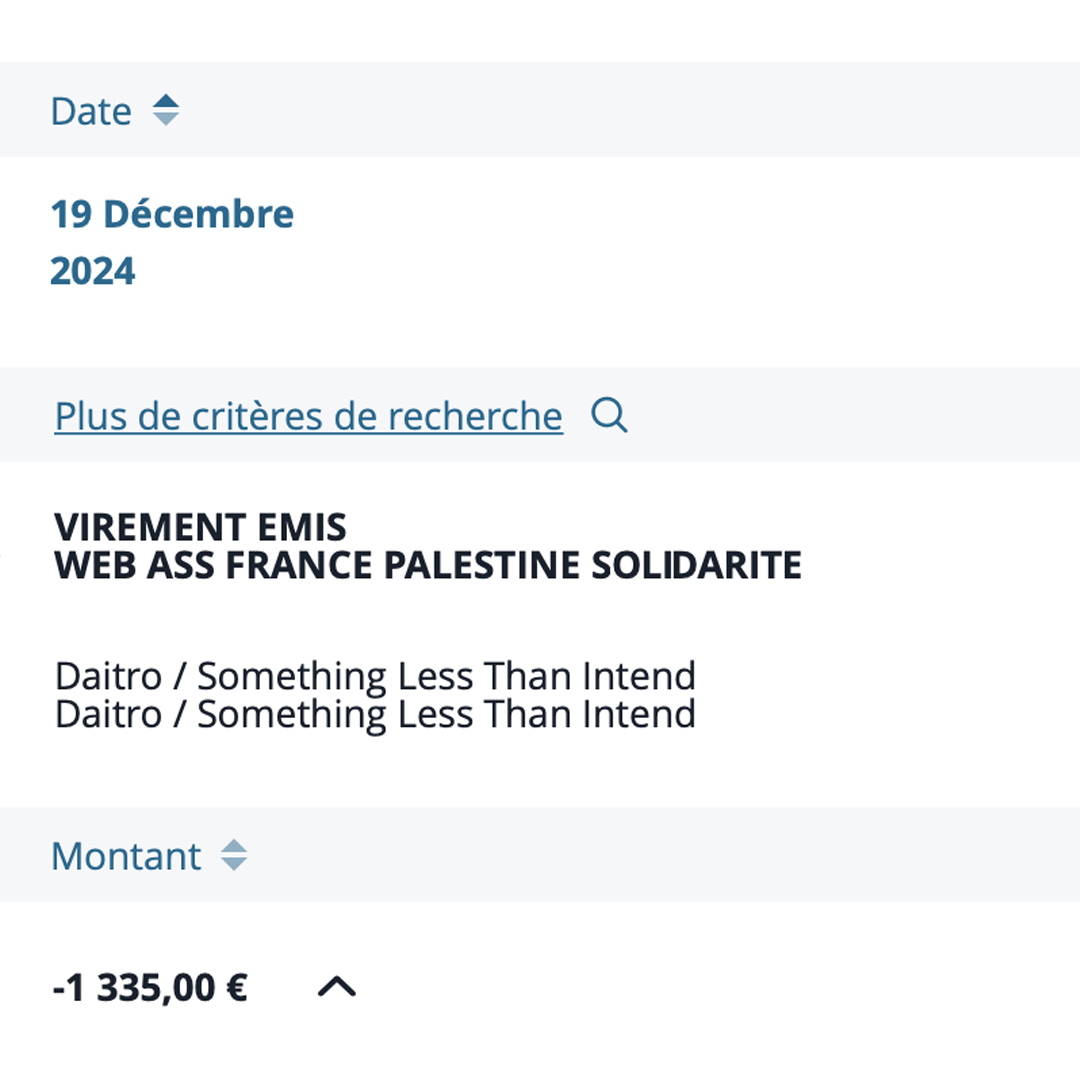Collapse transaction details with chevron up
This screenshot has height=1080, width=1080.
coord(337,986)
